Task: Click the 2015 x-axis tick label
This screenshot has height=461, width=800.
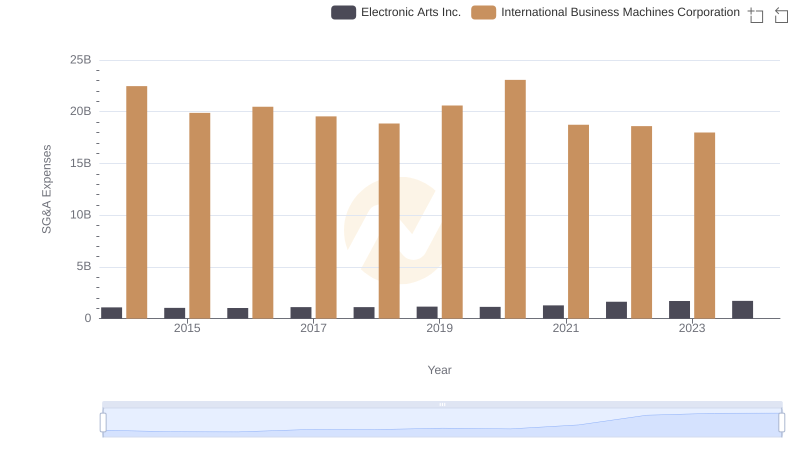Action: pos(187,328)
